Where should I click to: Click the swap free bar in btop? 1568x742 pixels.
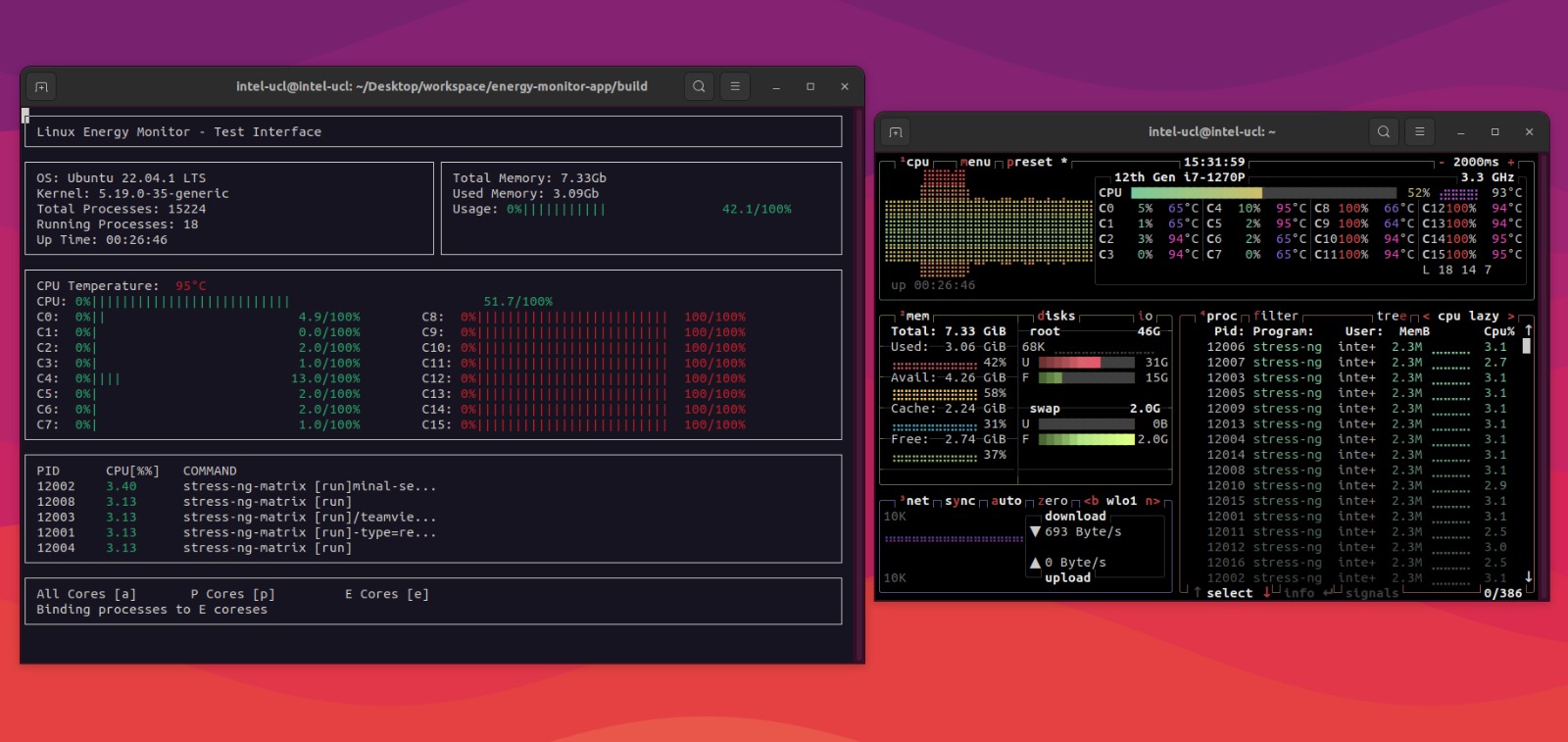point(1085,439)
